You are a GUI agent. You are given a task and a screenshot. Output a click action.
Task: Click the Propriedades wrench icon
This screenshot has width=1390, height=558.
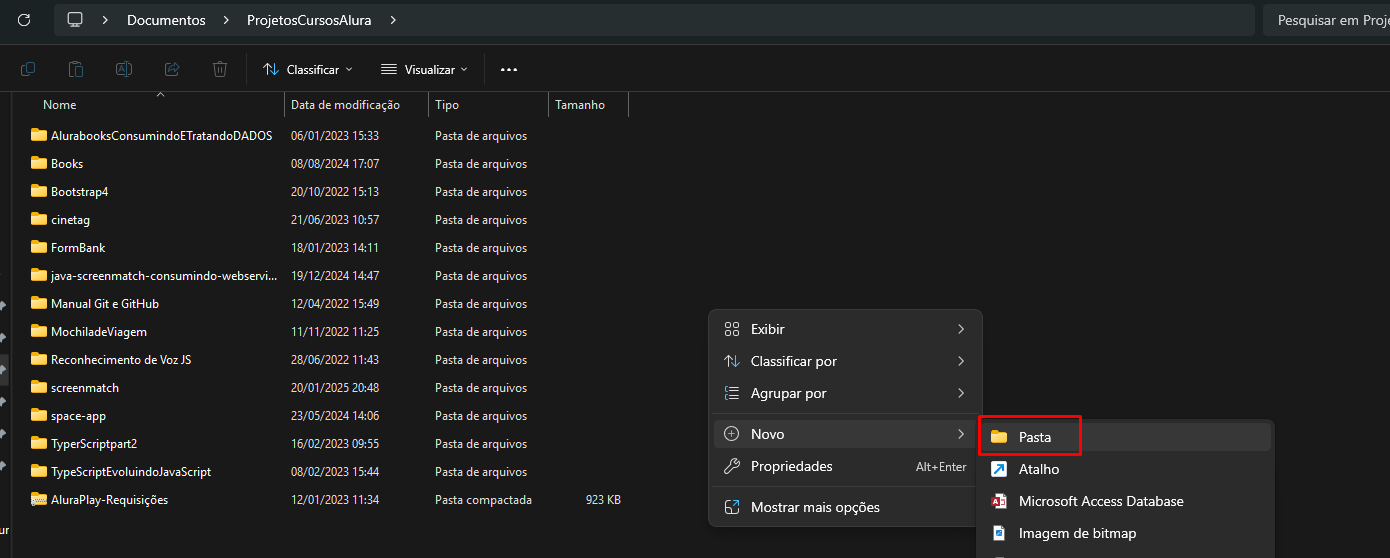(x=731, y=466)
